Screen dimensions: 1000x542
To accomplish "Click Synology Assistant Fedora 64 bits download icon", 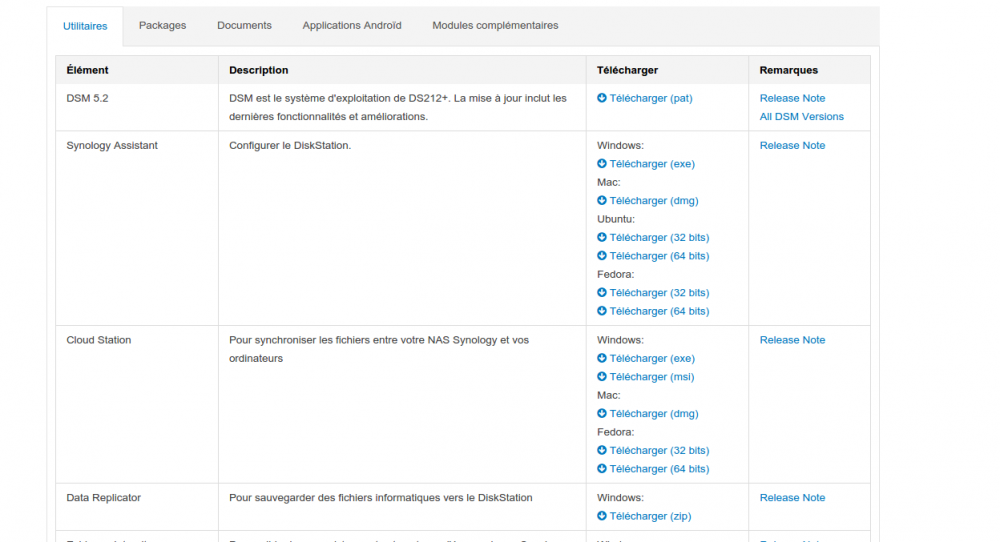I will click(x=601, y=311).
